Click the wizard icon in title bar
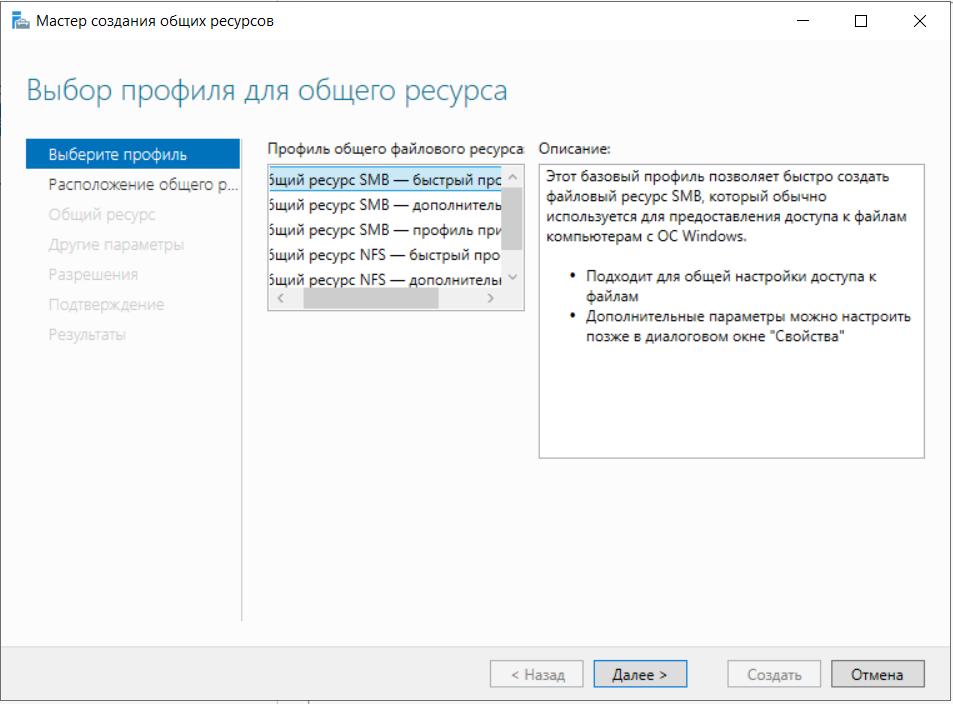Screen dimensions: 953x704 (21, 21)
